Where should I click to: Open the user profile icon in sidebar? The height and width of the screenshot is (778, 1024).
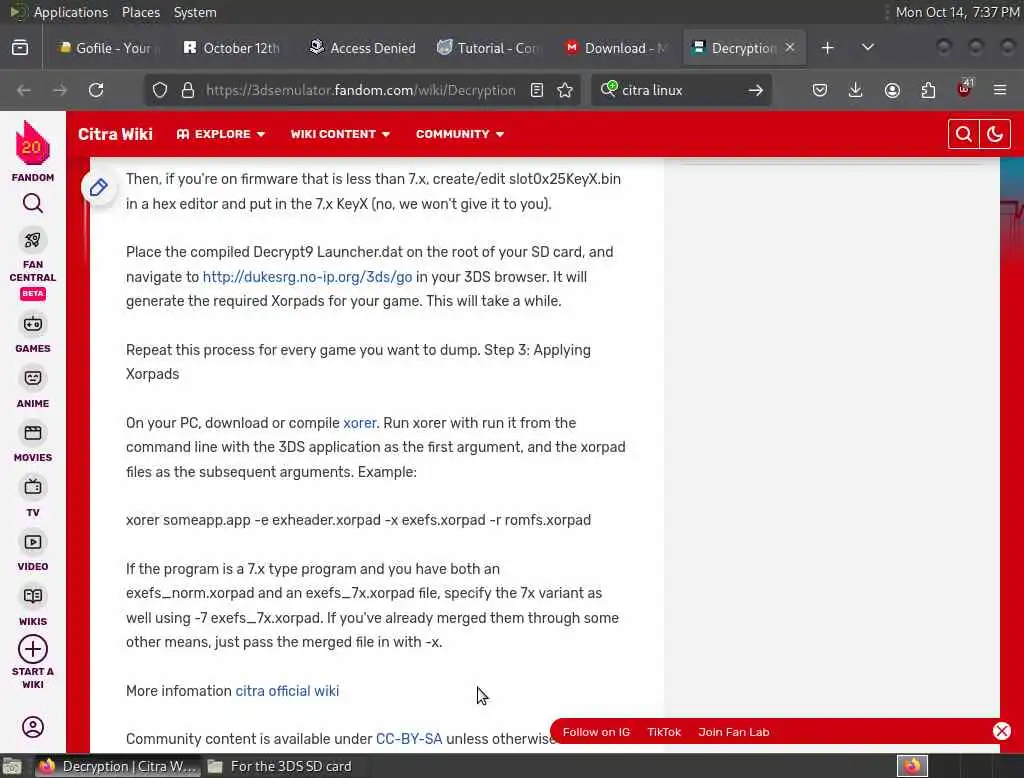point(33,727)
